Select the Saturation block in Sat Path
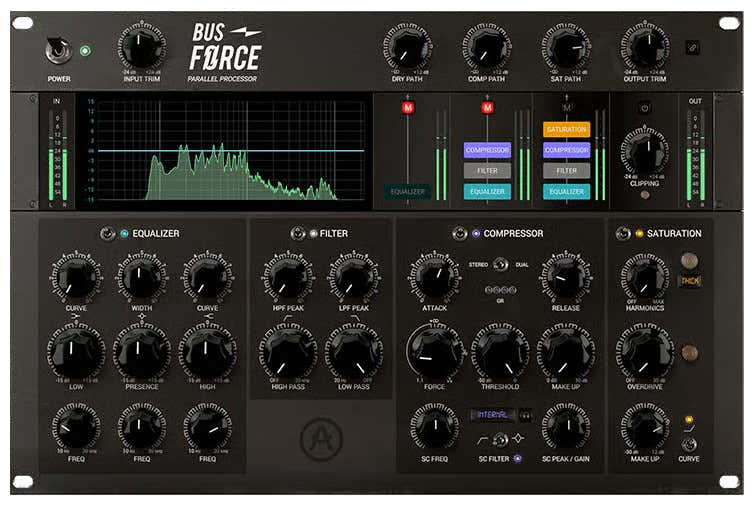Screen dimensions: 754x506 point(566,129)
